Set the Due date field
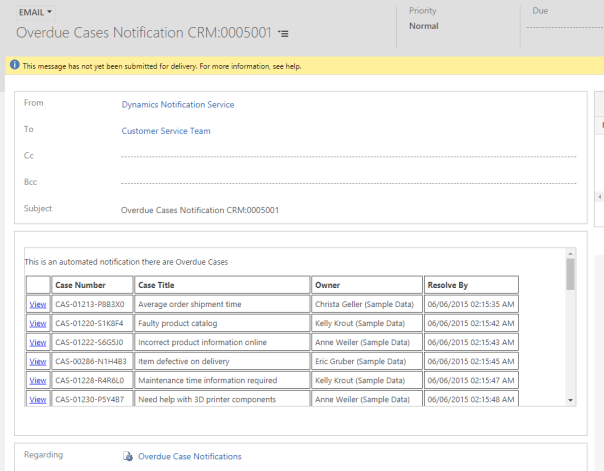Image resolution: width=604 pixels, height=471 pixels. point(565,27)
